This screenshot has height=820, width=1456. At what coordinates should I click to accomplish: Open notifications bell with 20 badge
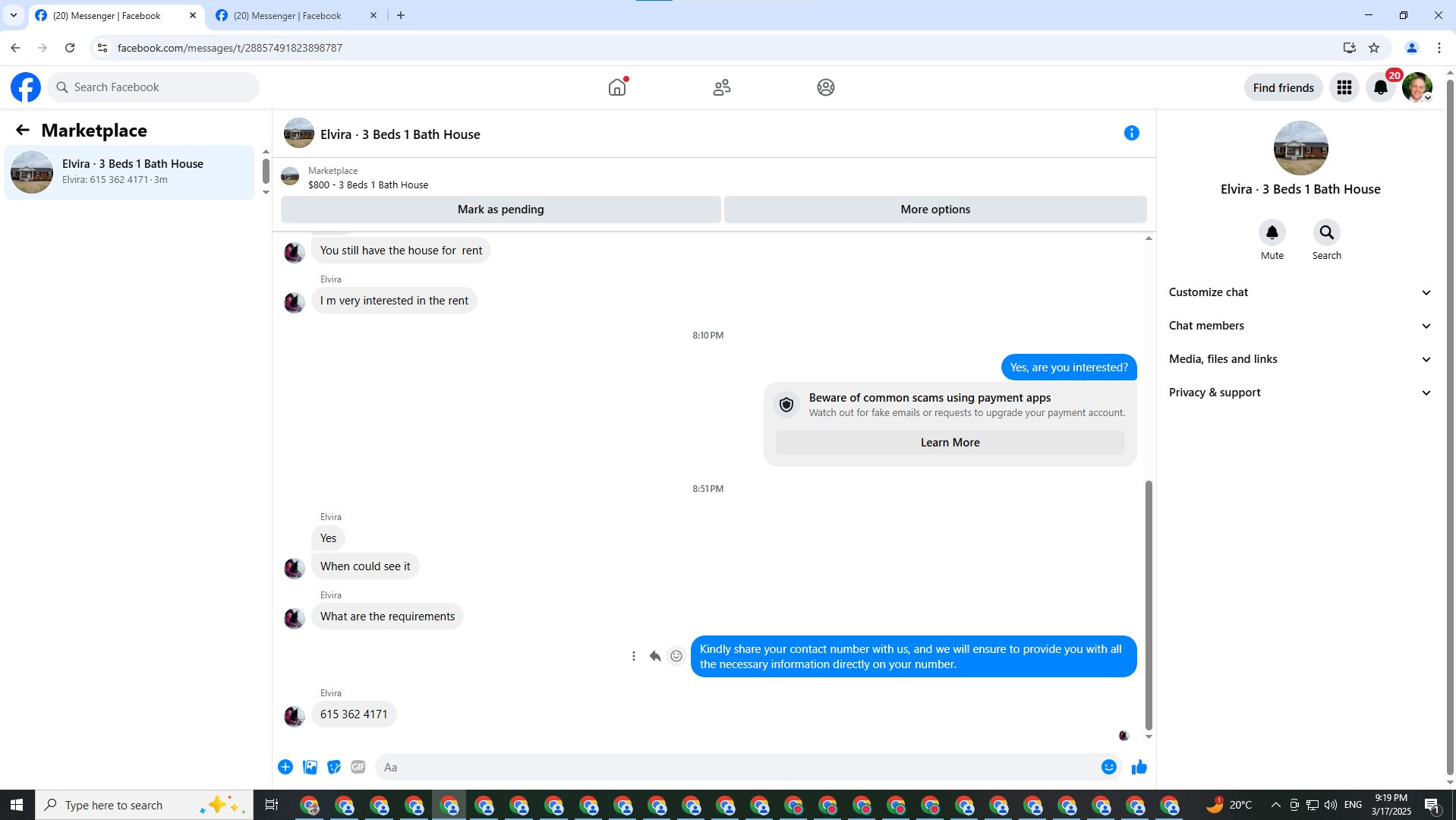pyautogui.click(x=1381, y=87)
